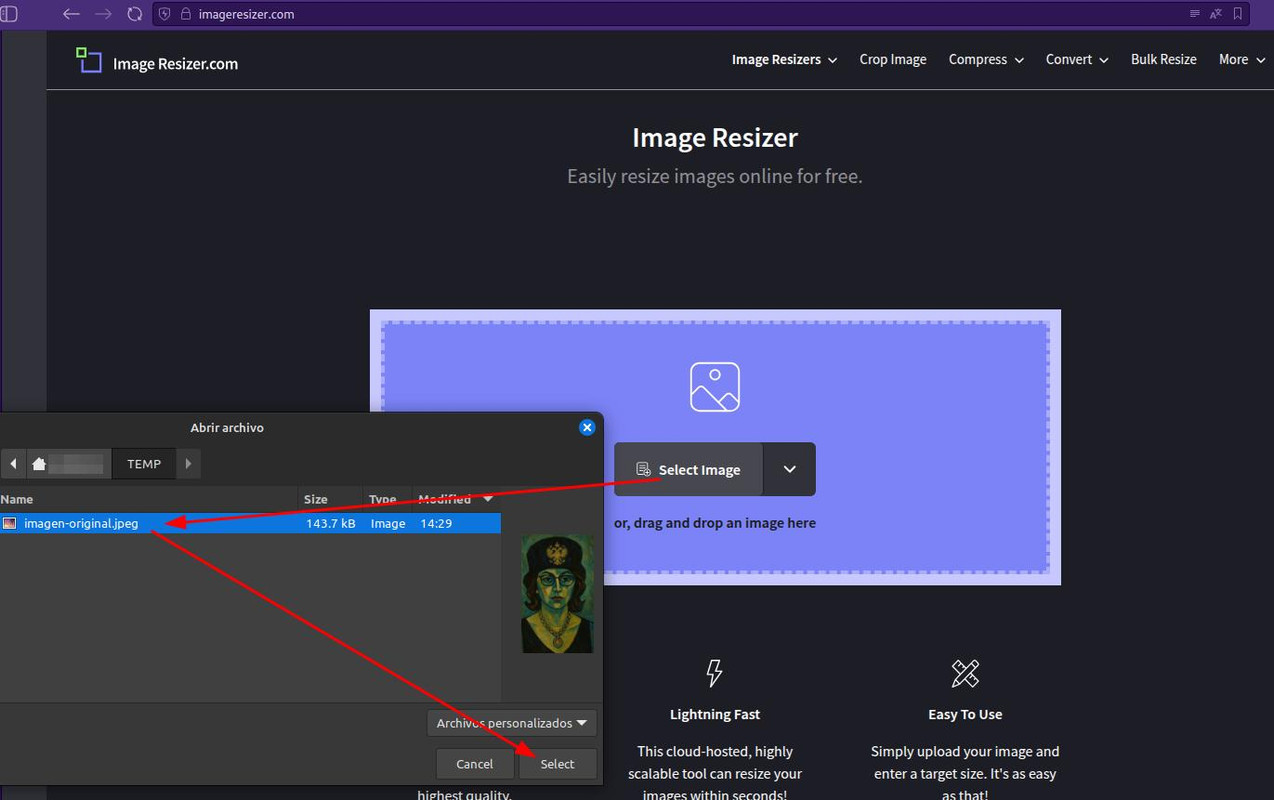Click the picture icon in the drop zone

[715, 387]
